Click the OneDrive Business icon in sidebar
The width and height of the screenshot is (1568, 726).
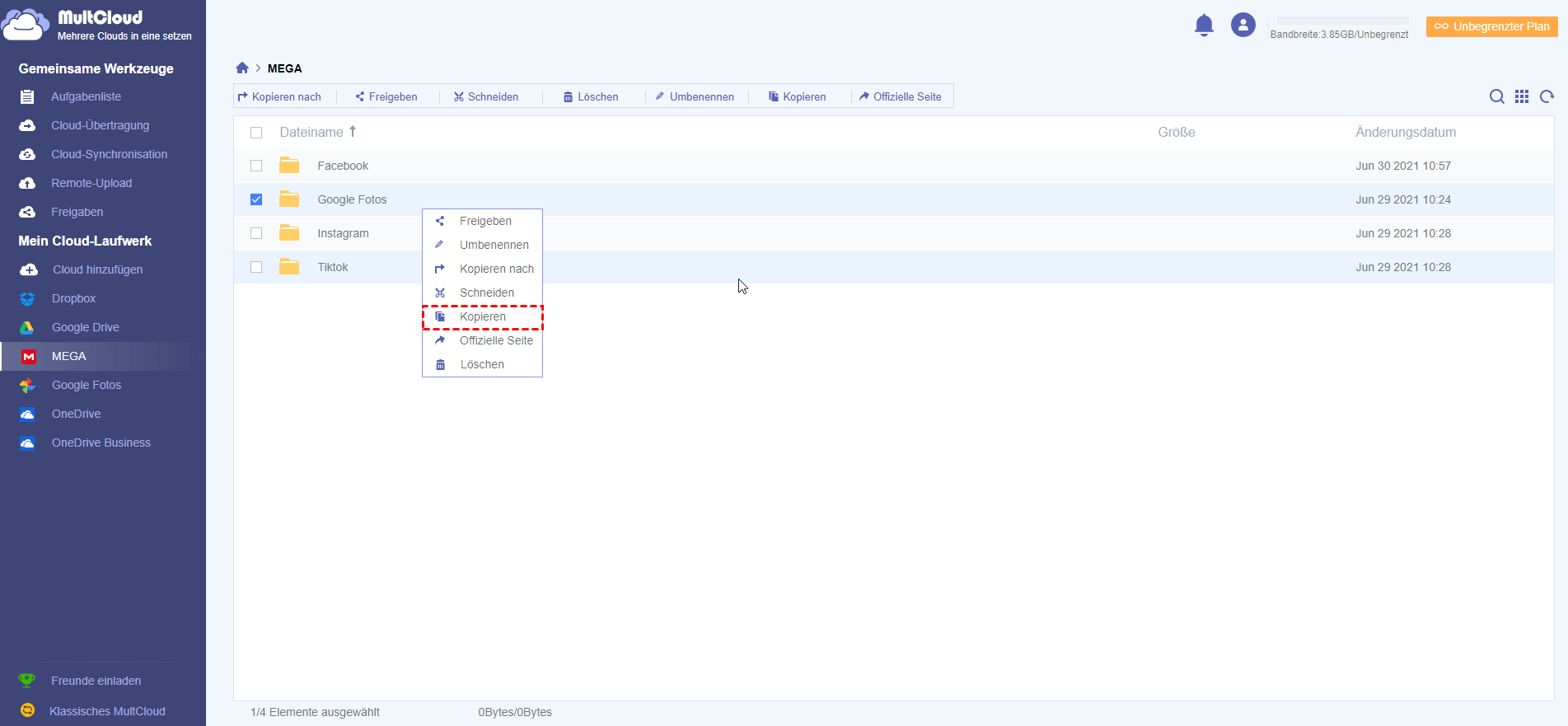click(27, 443)
